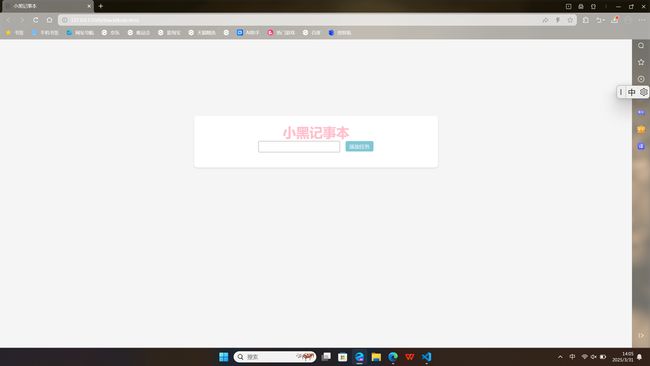Open File Explorer from the taskbar

click(376, 356)
